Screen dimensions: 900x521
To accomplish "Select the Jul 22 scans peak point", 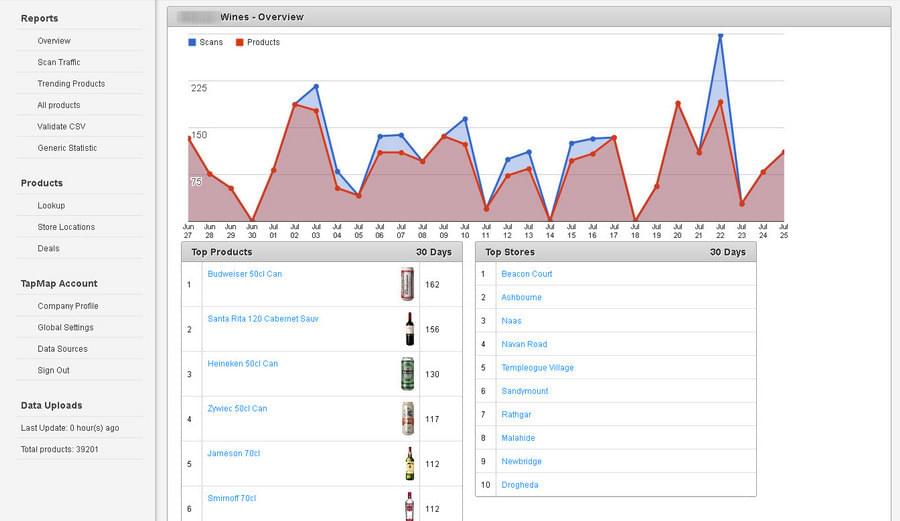I will click(720, 36).
